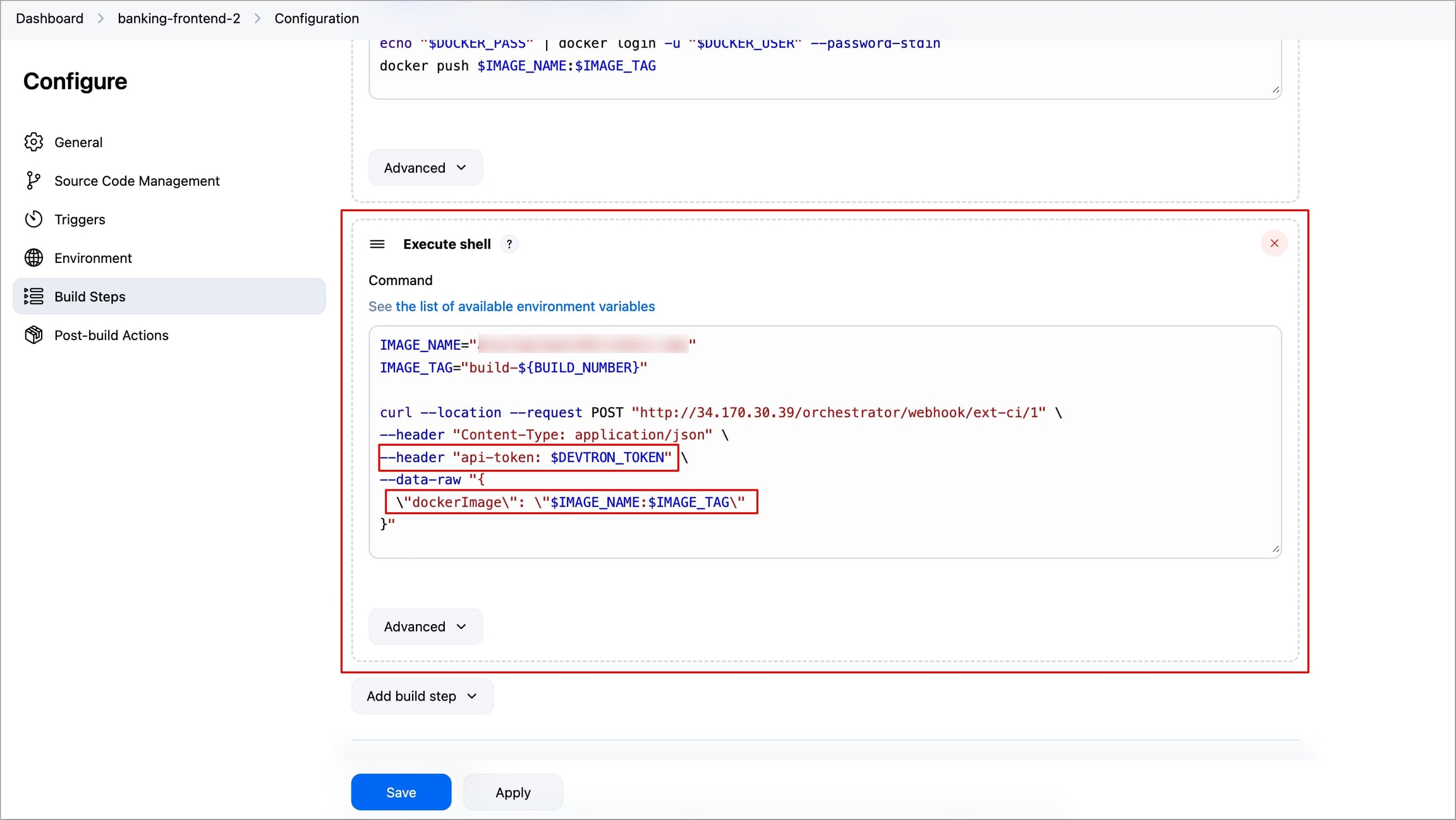1456x820 pixels.
Task: Click the Source Code Management branch icon
Action: [33, 181]
